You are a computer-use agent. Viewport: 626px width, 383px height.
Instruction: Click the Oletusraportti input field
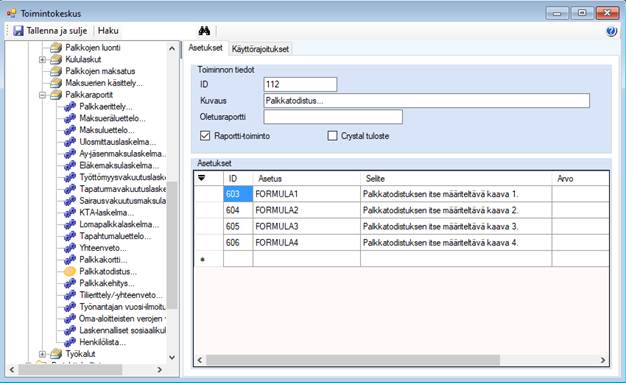(333, 117)
